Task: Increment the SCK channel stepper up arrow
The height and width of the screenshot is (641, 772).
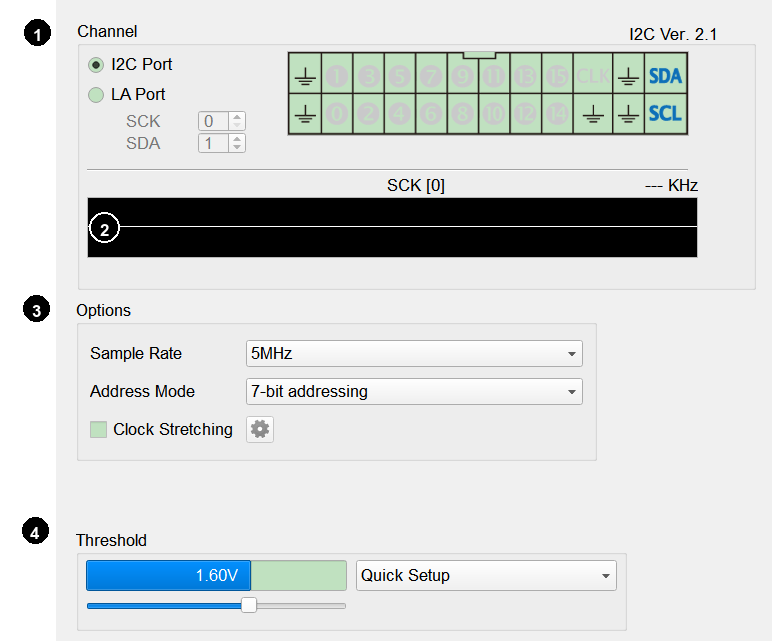Action: click(237, 117)
